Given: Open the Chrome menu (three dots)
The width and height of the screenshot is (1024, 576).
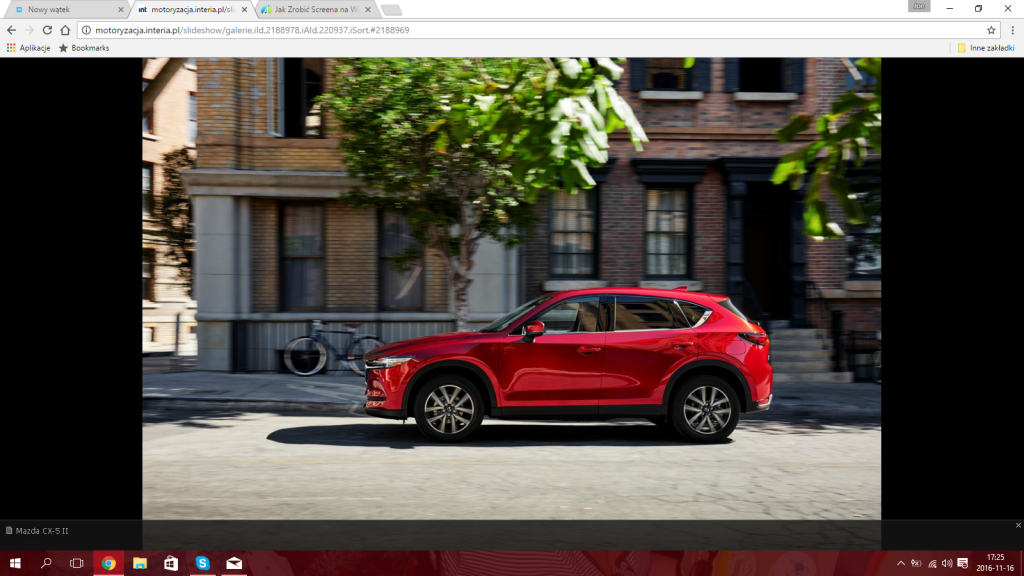Looking at the screenshot, I should coord(1011,30).
